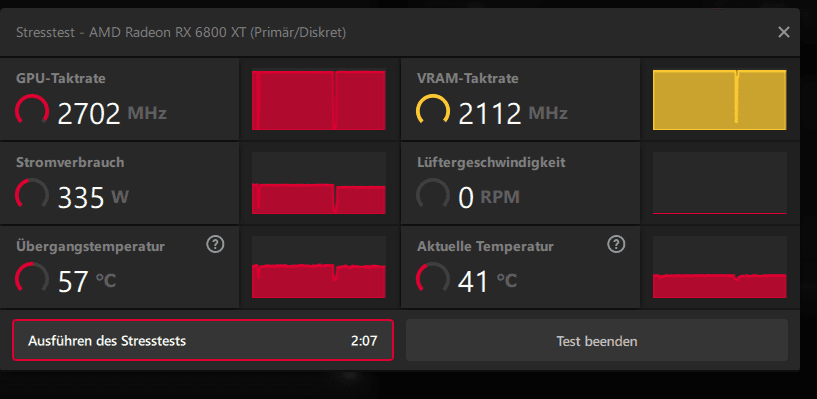The width and height of the screenshot is (817, 399).
Task: Click the Lüftergeschwindigkeit label
Action: [491, 163]
